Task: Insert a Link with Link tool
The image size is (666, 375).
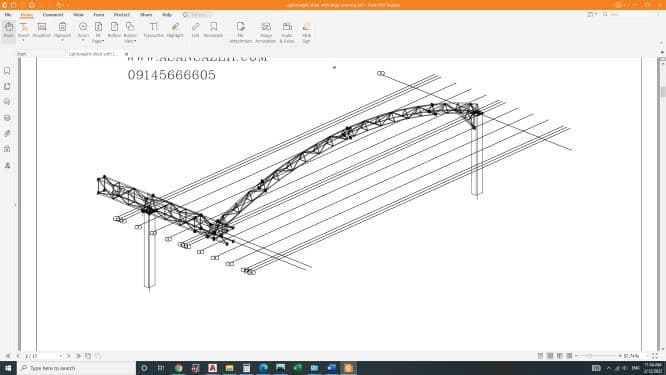Action: 195,30
